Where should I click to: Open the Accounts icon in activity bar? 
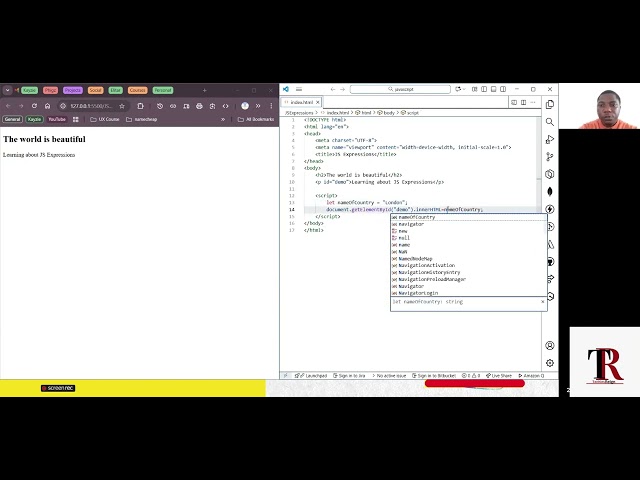[x=550, y=346]
